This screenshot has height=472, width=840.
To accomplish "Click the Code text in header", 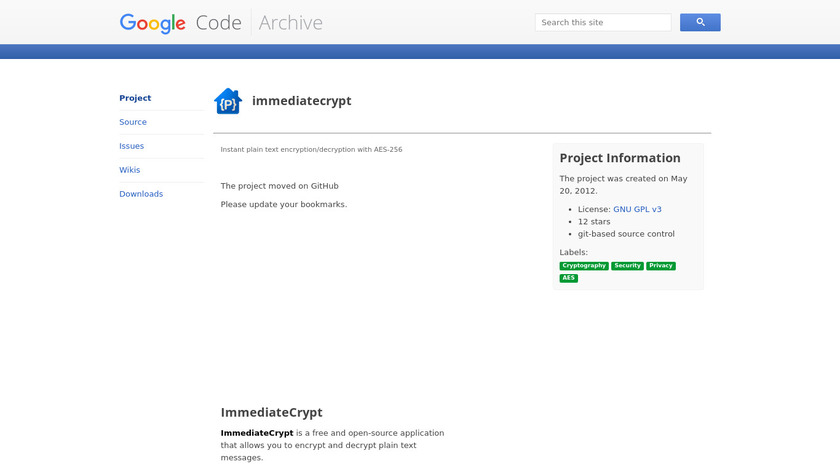I will point(219,23).
